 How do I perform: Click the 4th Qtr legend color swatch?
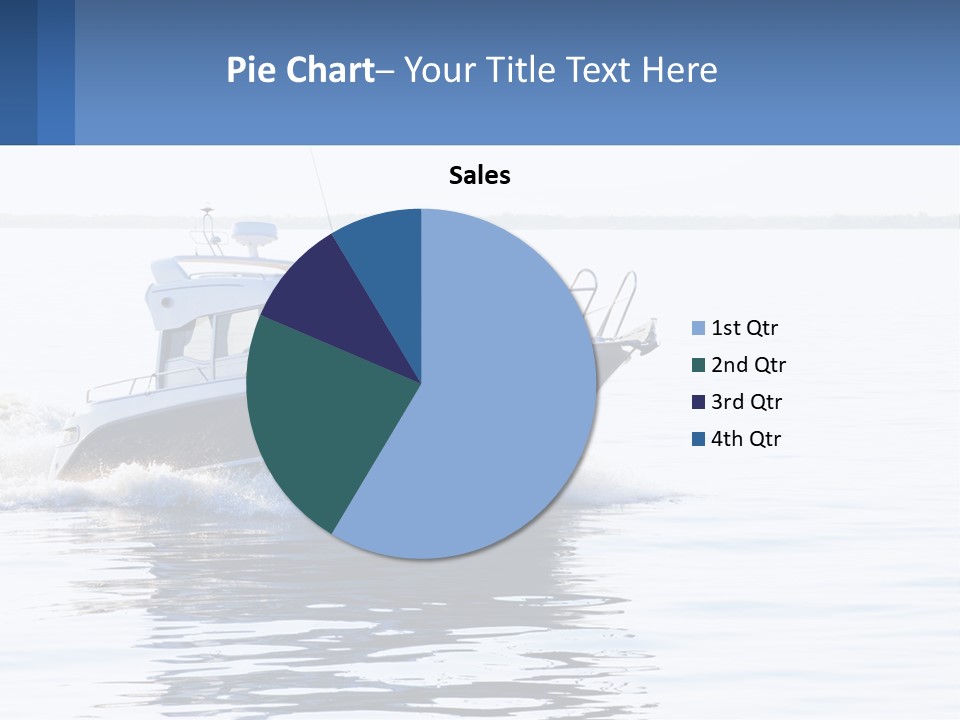(x=699, y=439)
